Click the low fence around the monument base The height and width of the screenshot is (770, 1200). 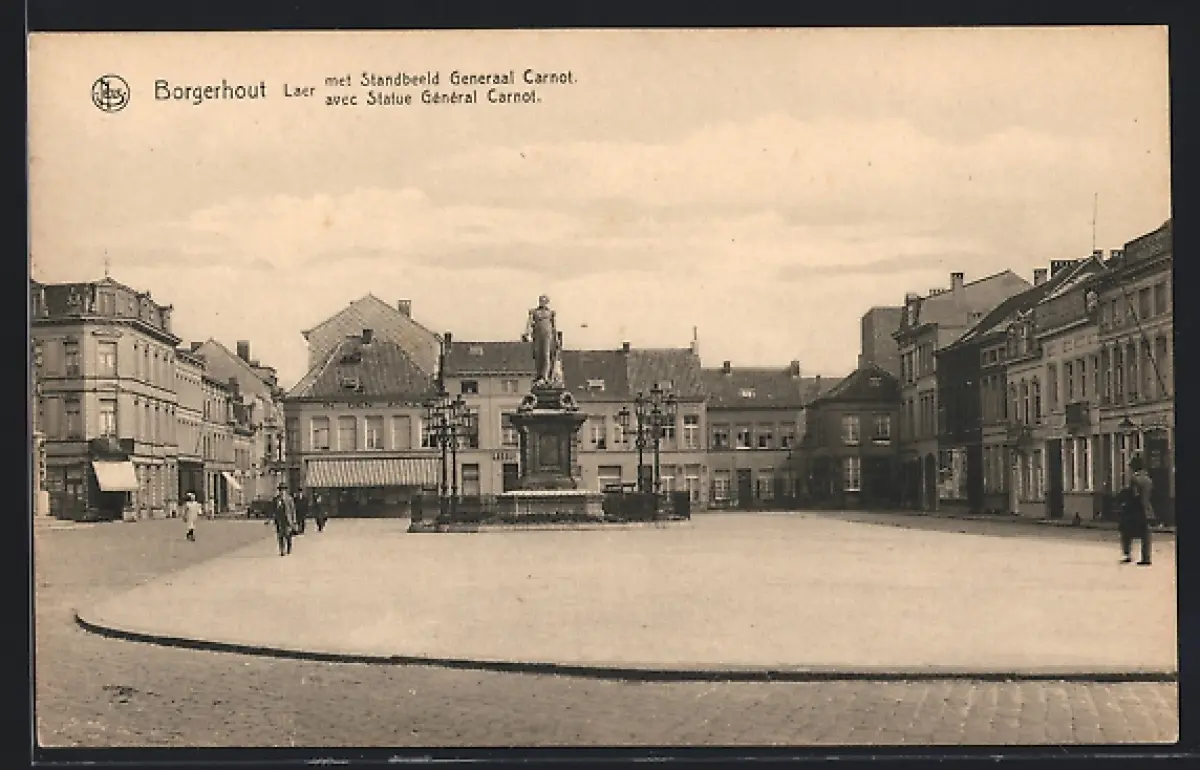pos(640,506)
